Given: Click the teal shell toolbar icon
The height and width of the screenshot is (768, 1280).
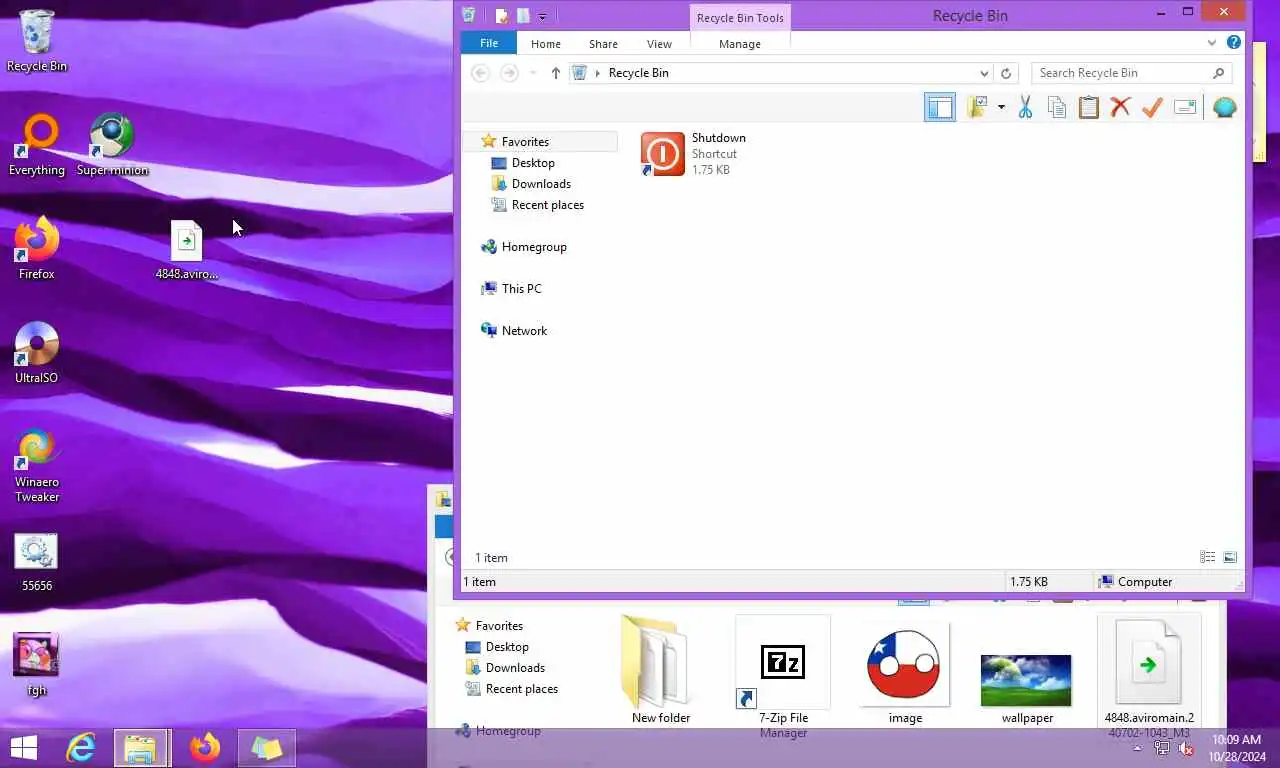Looking at the screenshot, I should click(x=1224, y=107).
